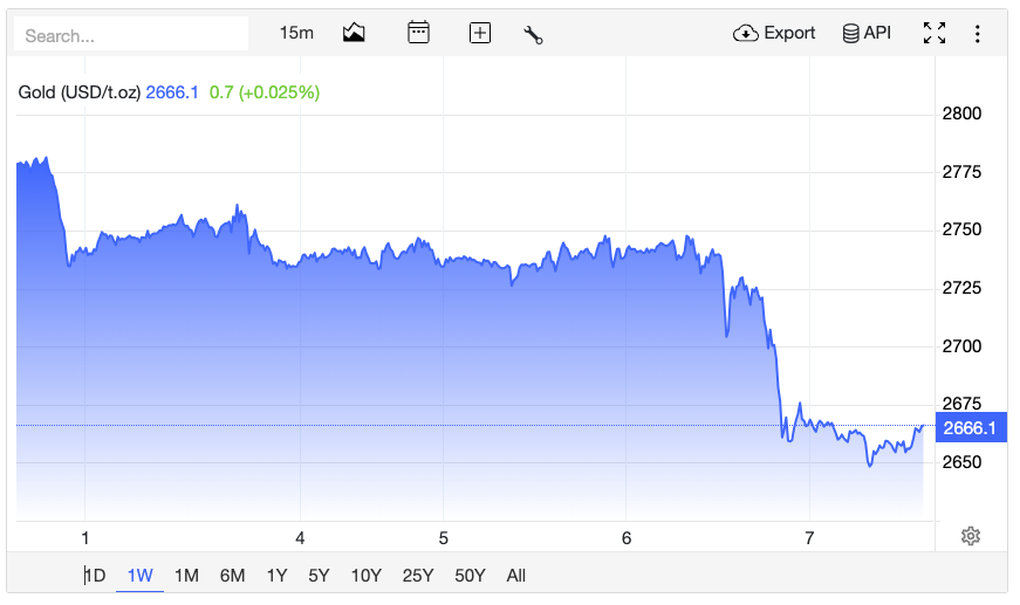
Task: Show the All time range
Action: coord(516,575)
